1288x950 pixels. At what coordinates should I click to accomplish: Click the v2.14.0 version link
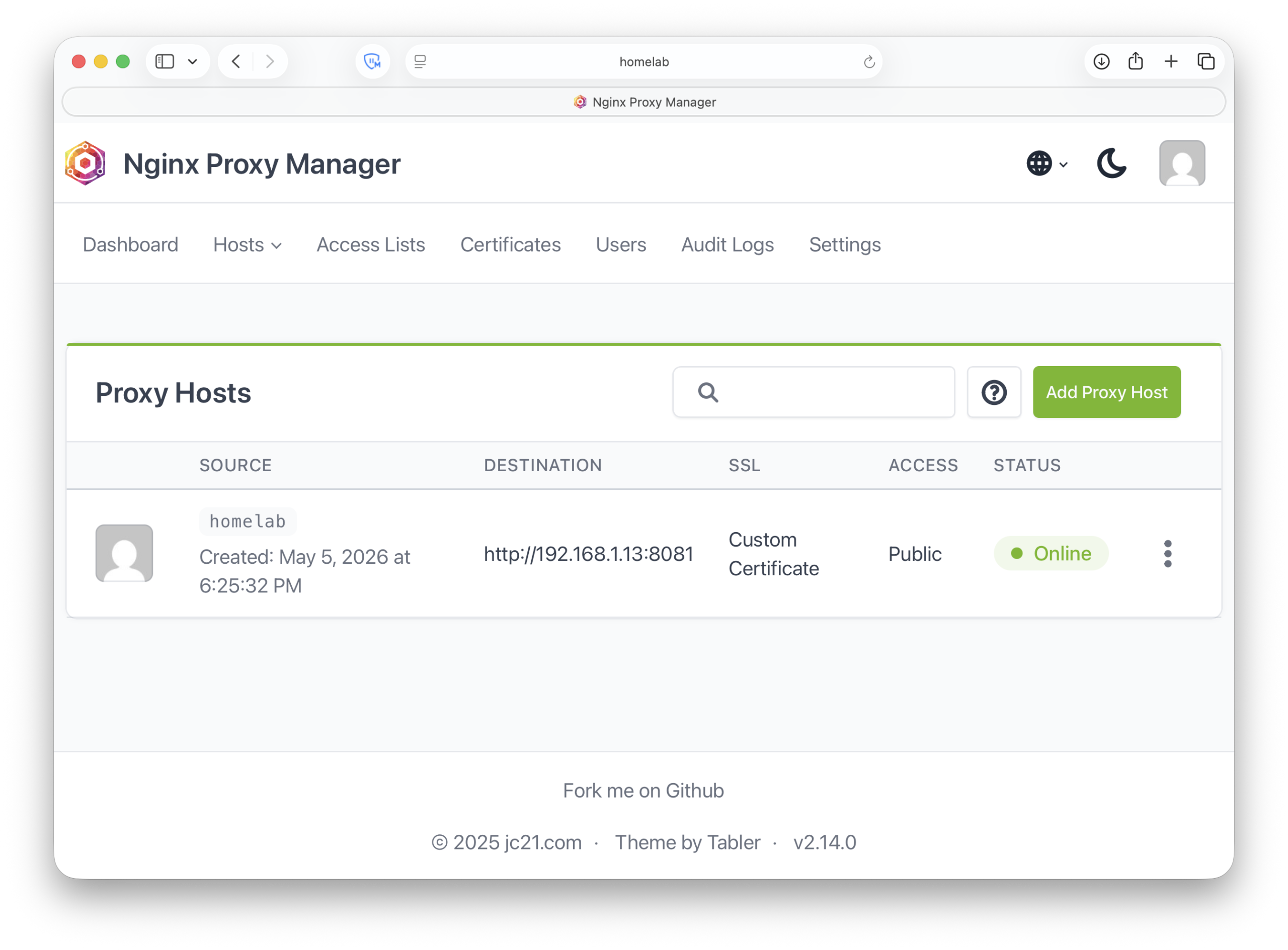point(825,842)
